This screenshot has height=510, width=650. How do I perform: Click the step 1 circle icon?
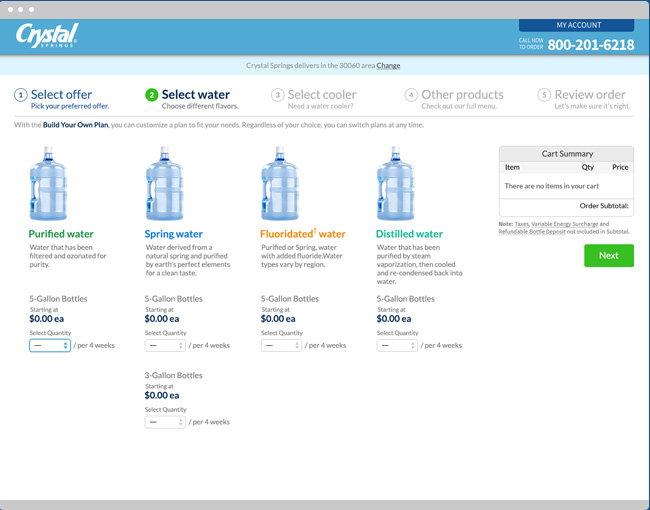point(21,95)
